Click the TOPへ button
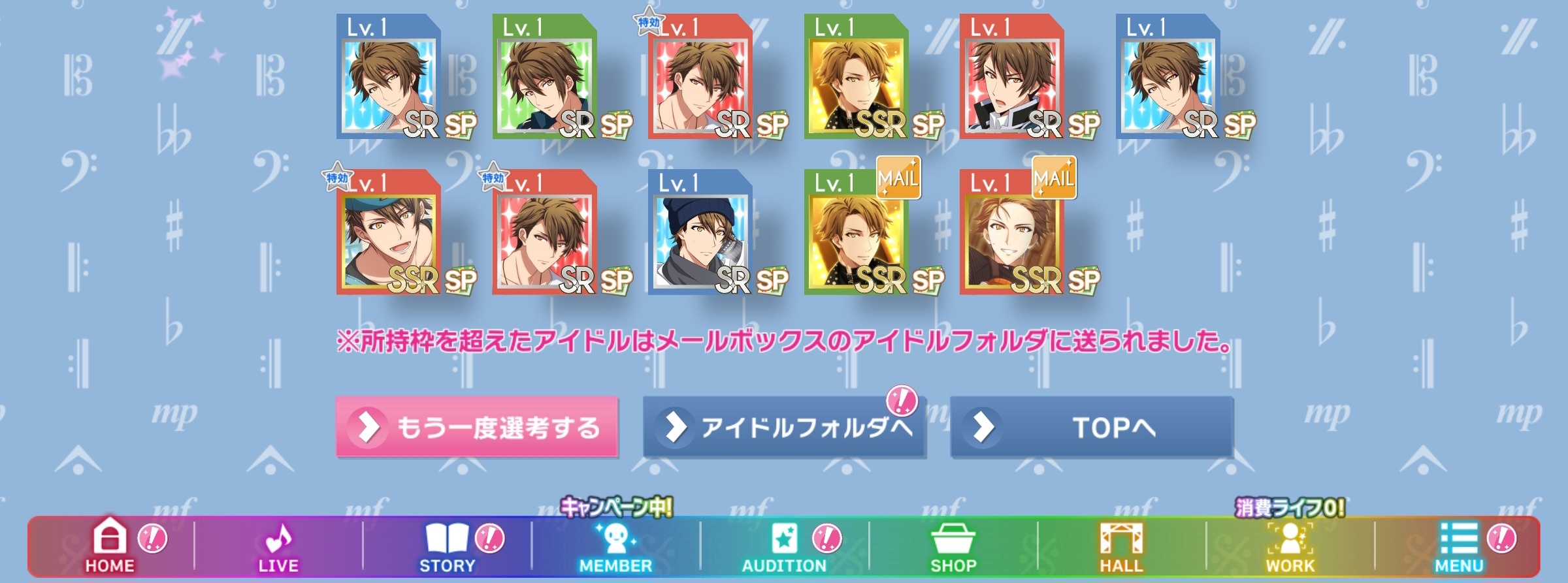This screenshot has width=1568, height=583. click(x=1091, y=427)
